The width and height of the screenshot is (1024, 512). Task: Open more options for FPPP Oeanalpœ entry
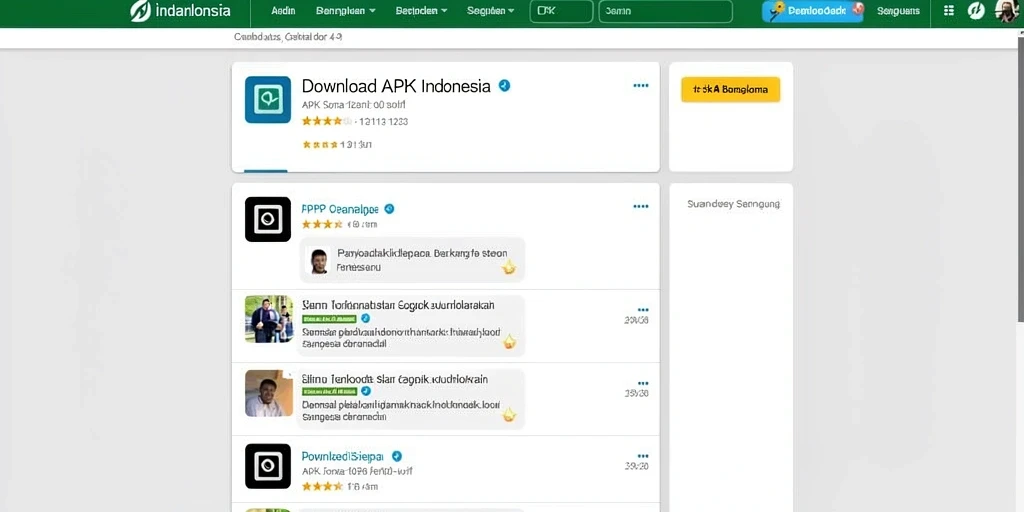pos(641,206)
